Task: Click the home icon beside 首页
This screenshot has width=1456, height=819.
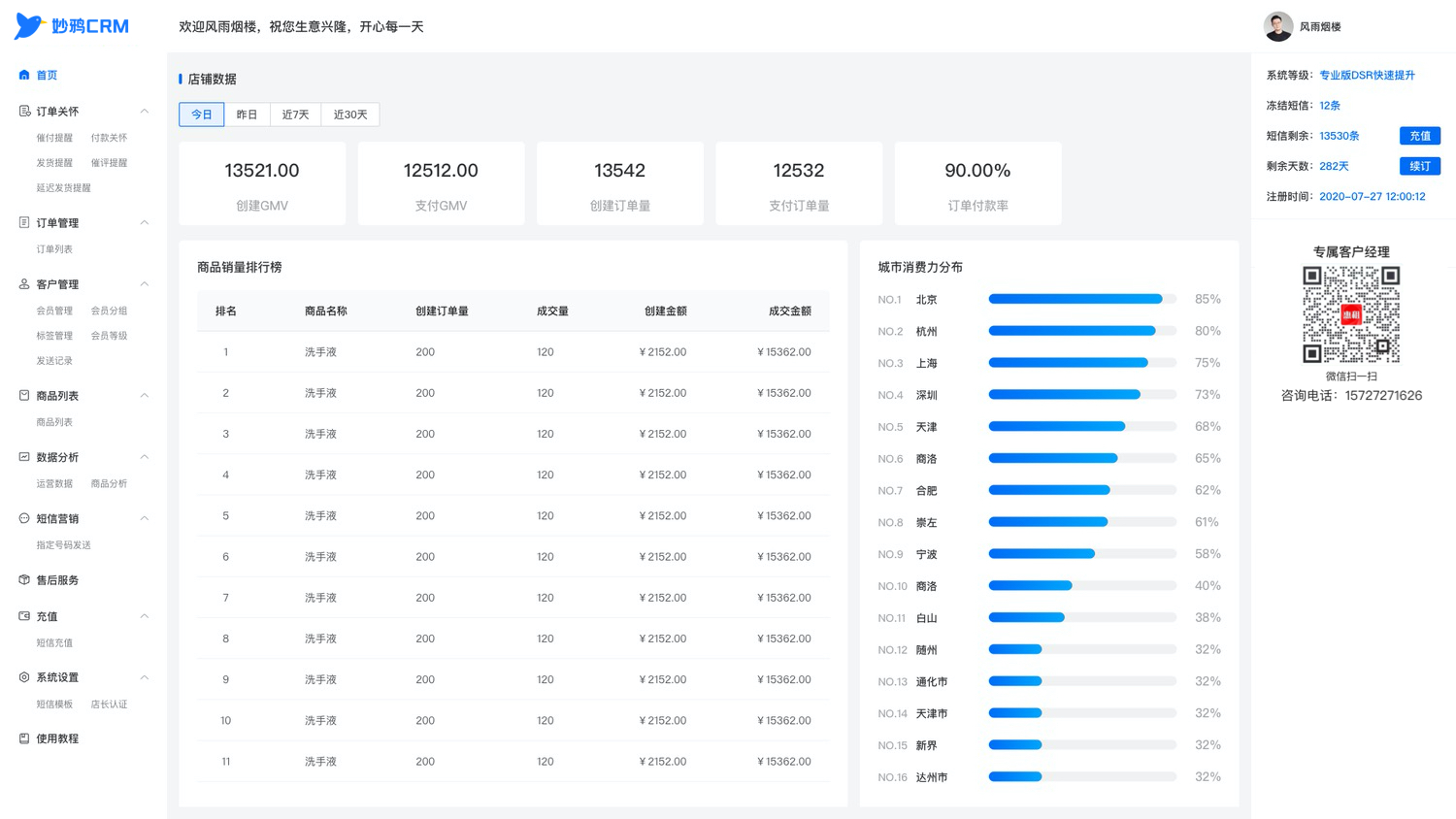Action: coord(24,75)
